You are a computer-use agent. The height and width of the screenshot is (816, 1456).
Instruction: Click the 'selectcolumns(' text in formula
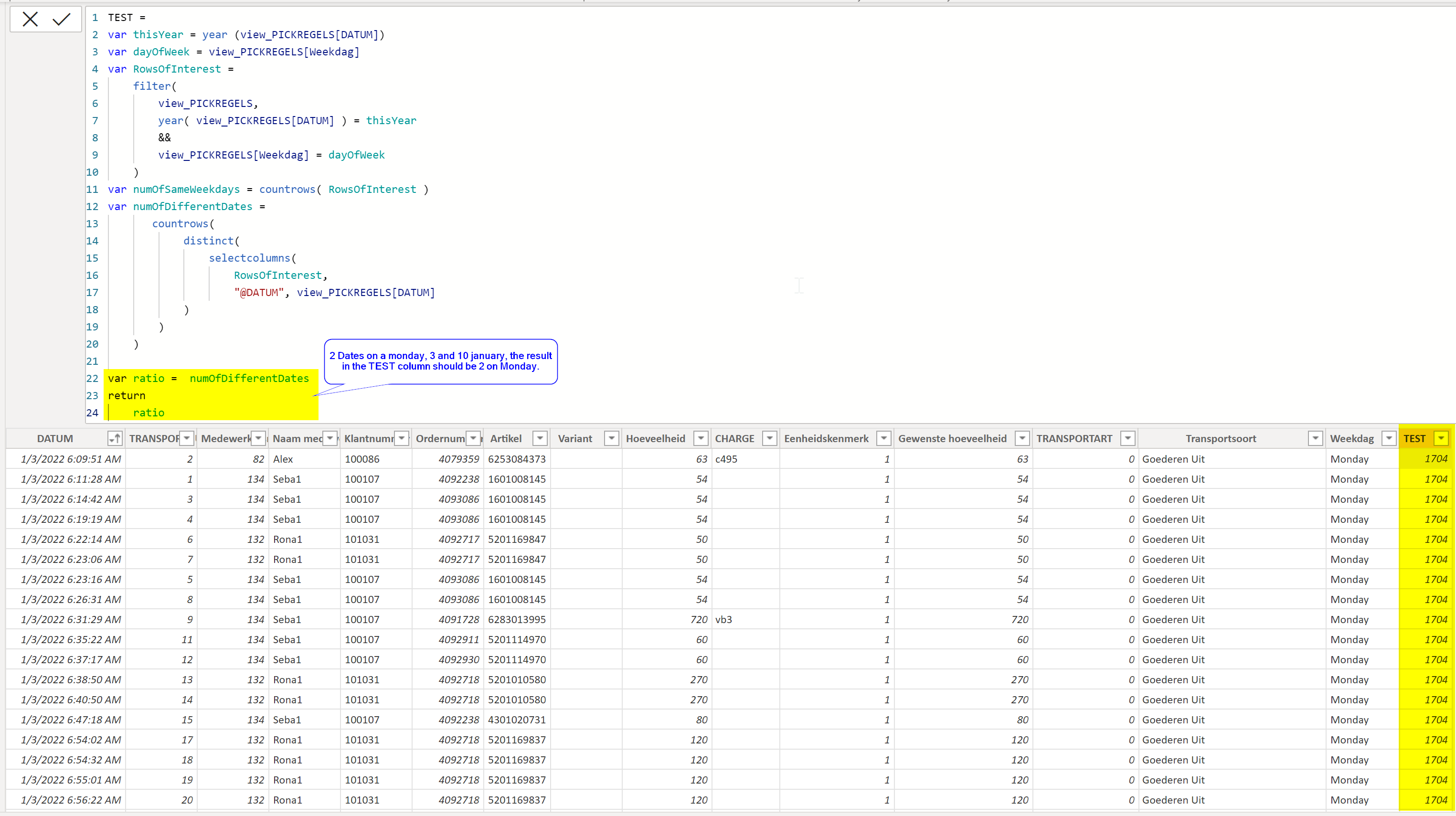[x=252, y=258]
